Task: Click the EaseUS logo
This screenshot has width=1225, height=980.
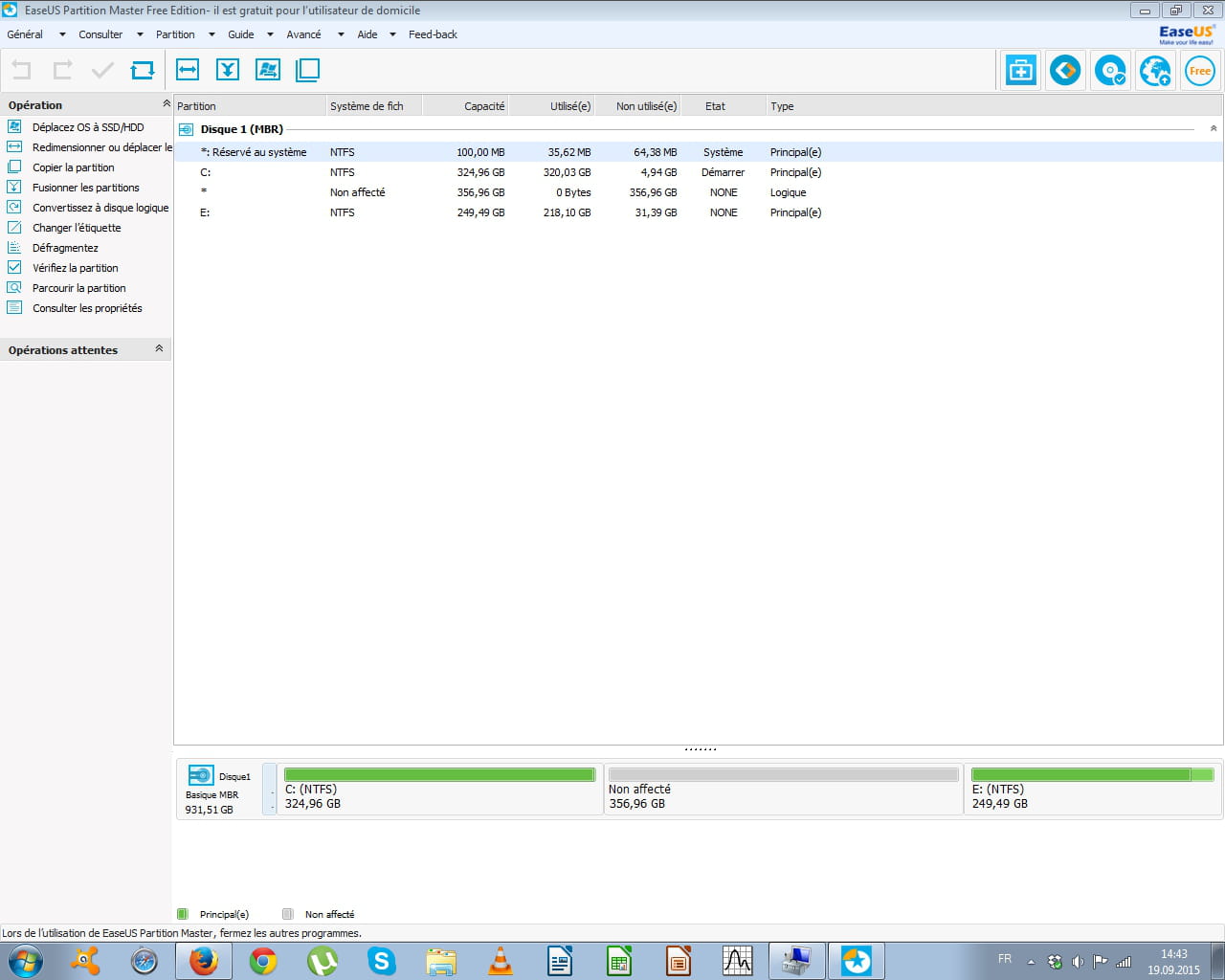Action: (1187, 34)
